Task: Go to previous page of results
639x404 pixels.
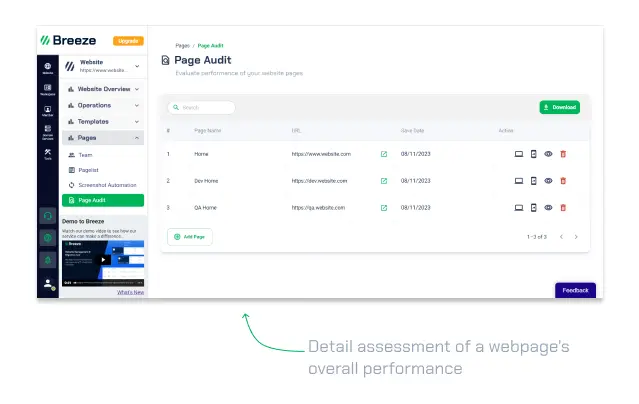Action: point(561,237)
